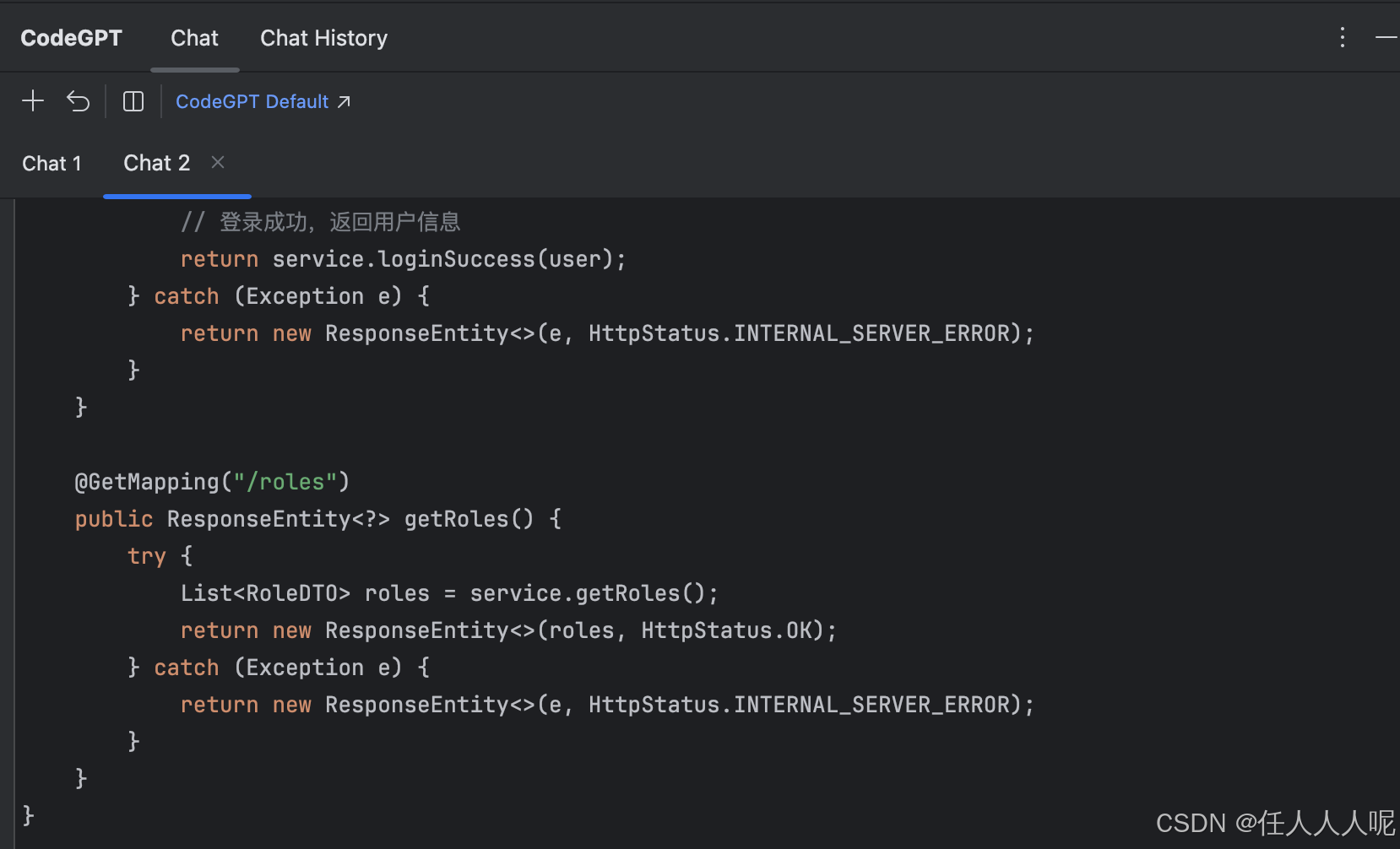1400x849 pixels.
Task: Click the 'List<RoleDTO> roles' code line
Action: tap(449, 593)
